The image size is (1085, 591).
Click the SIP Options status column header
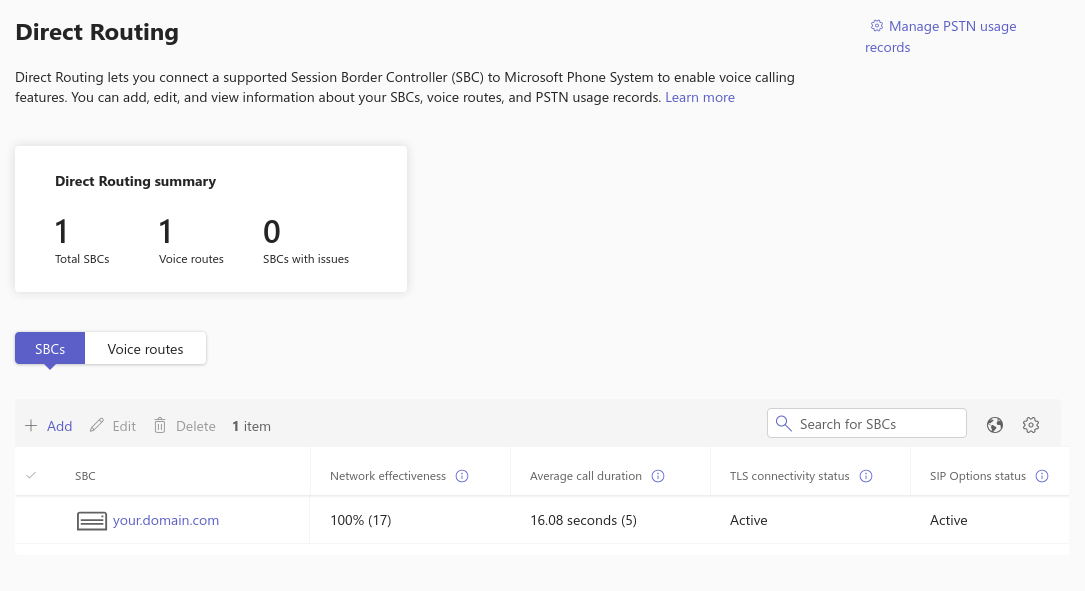[978, 476]
